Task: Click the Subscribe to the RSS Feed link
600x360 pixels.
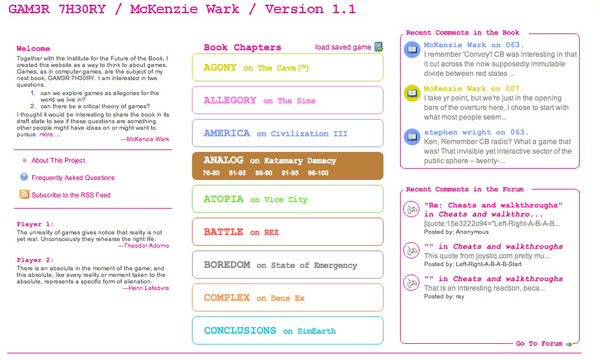Action: pyautogui.click(x=71, y=195)
